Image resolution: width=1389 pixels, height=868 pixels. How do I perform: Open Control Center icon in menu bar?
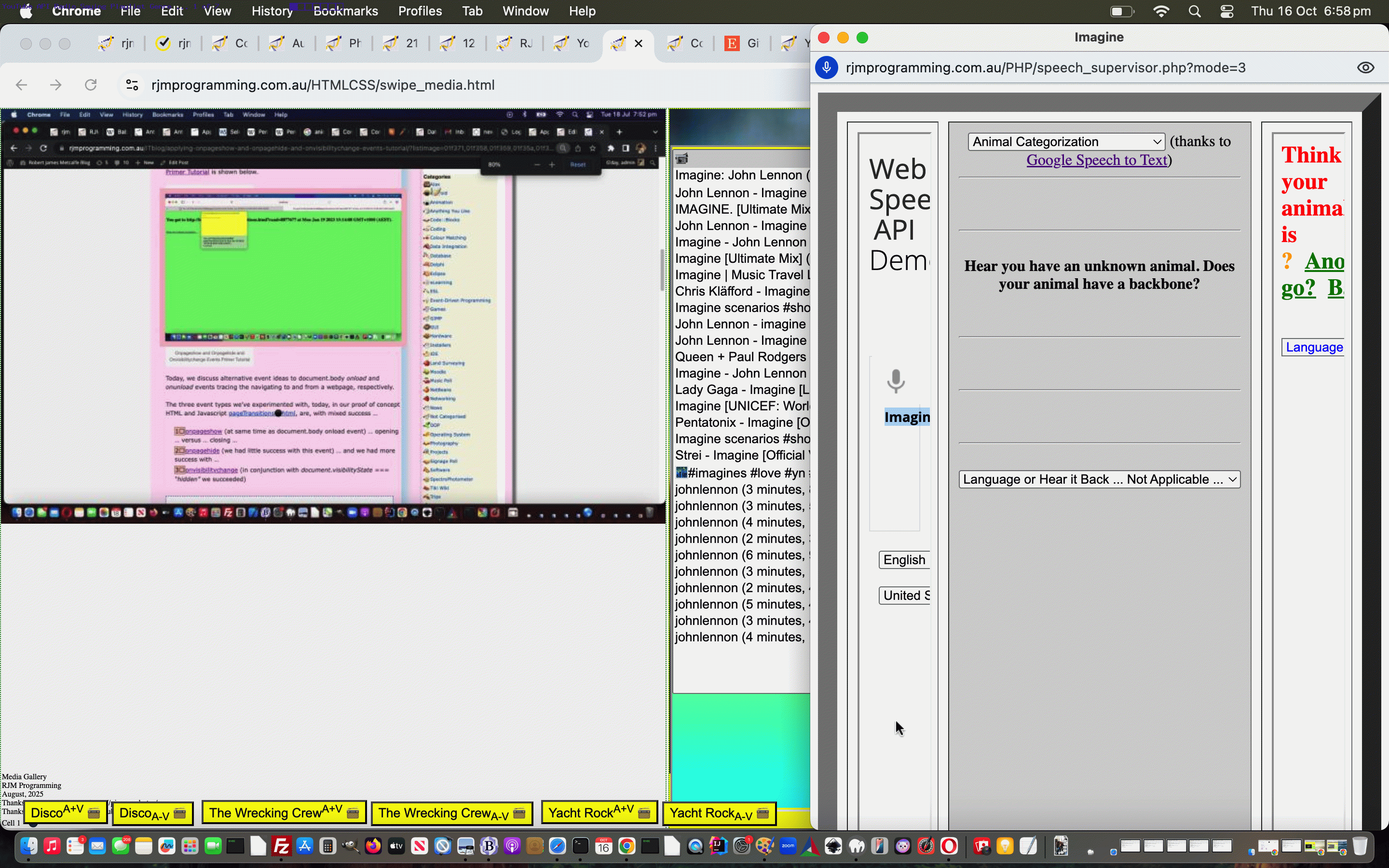click(x=1226, y=12)
